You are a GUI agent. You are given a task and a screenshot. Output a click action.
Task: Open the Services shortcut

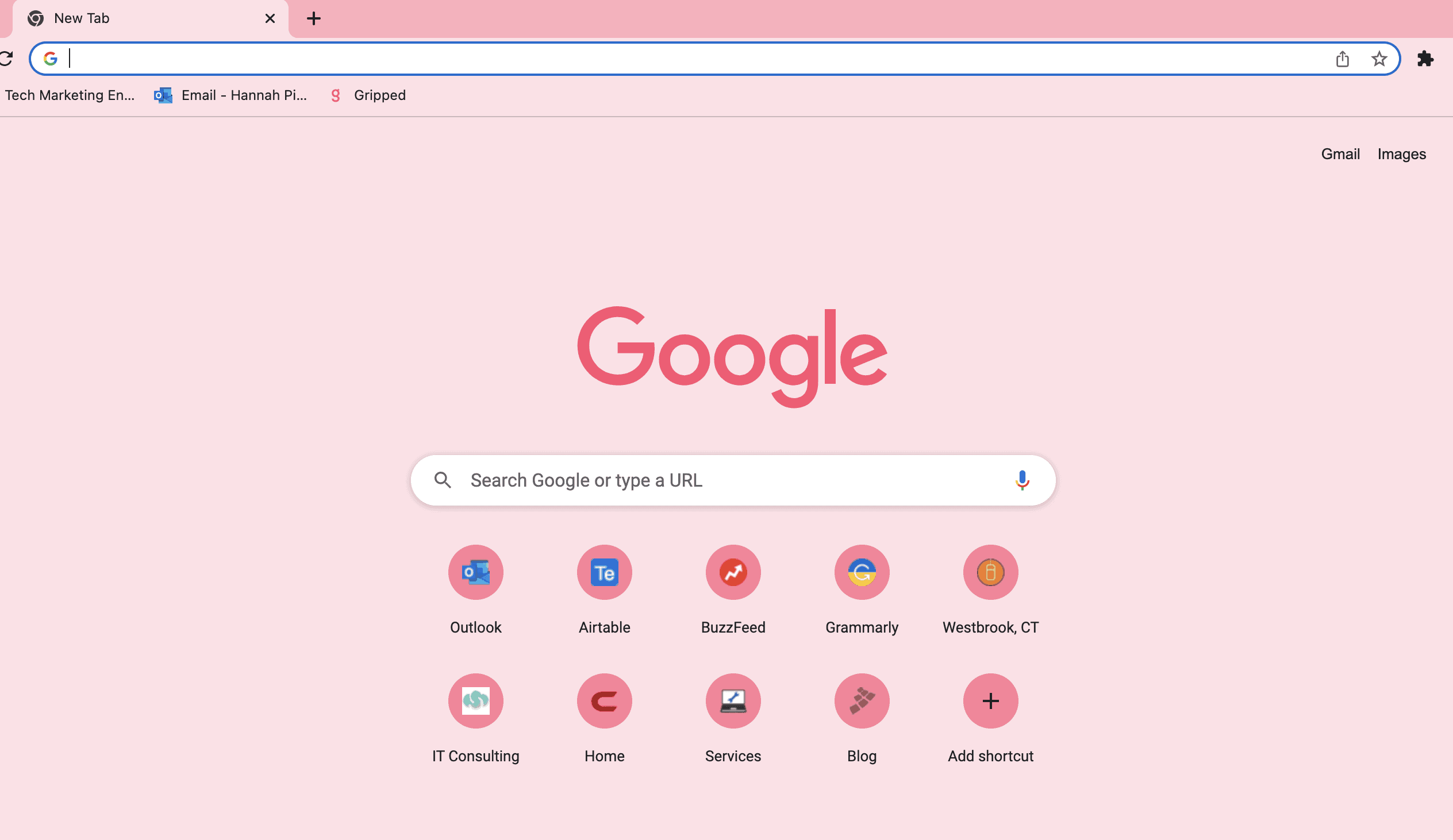[733, 719]
